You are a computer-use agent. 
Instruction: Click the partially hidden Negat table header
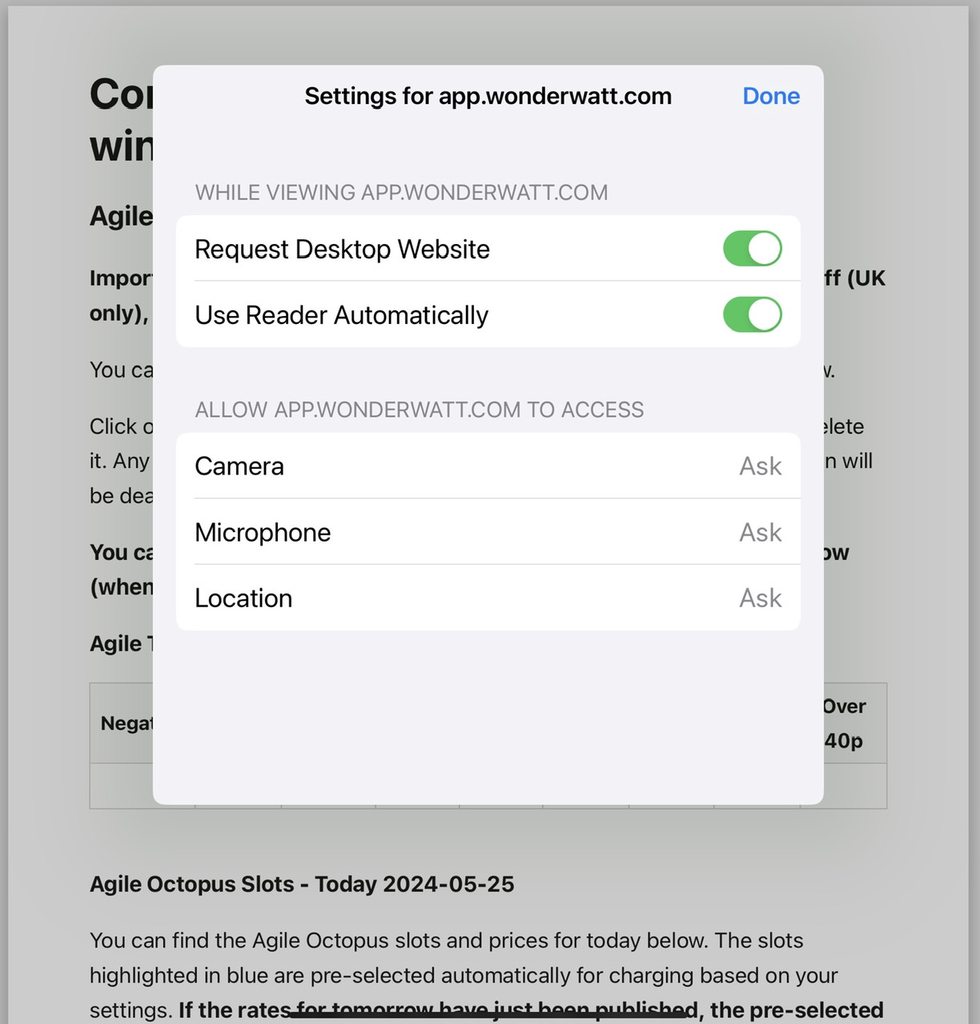click(x=125, y=724)
